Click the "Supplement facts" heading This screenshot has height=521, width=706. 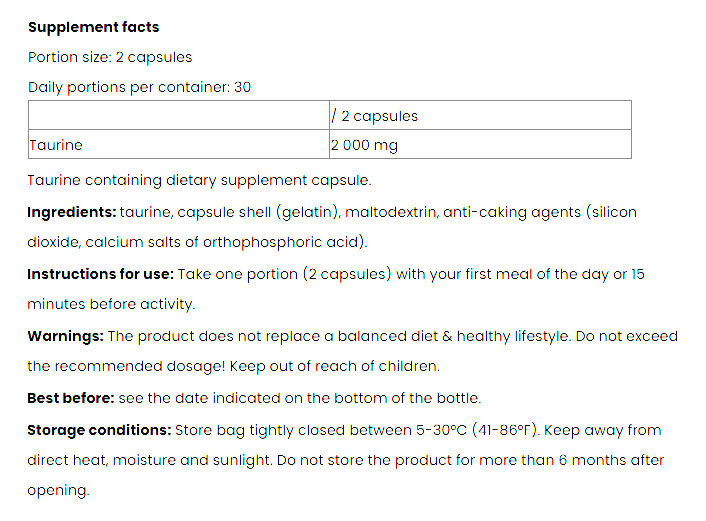[x=93, y=27]
